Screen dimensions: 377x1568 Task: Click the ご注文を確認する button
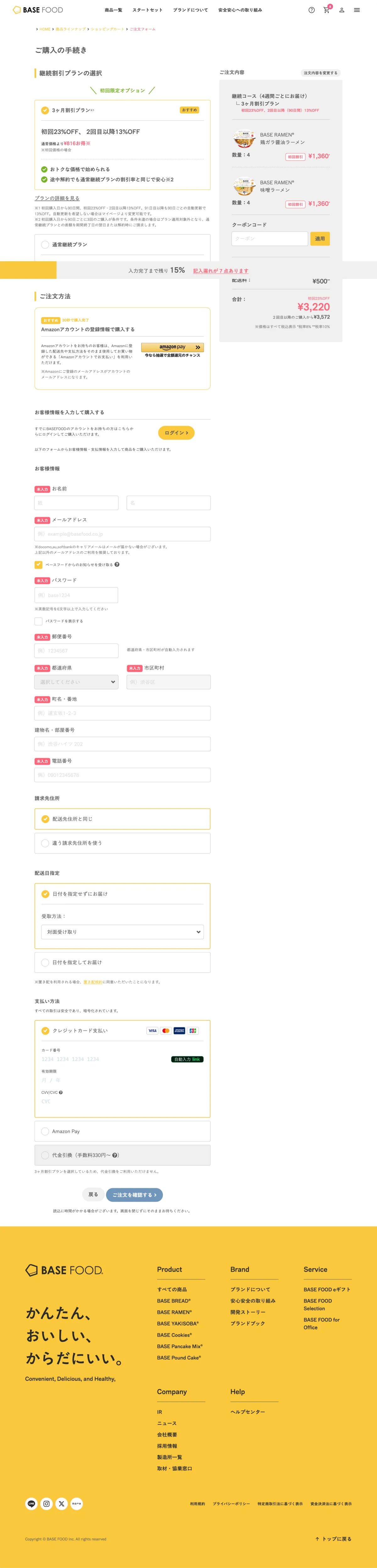point(134,1195)
